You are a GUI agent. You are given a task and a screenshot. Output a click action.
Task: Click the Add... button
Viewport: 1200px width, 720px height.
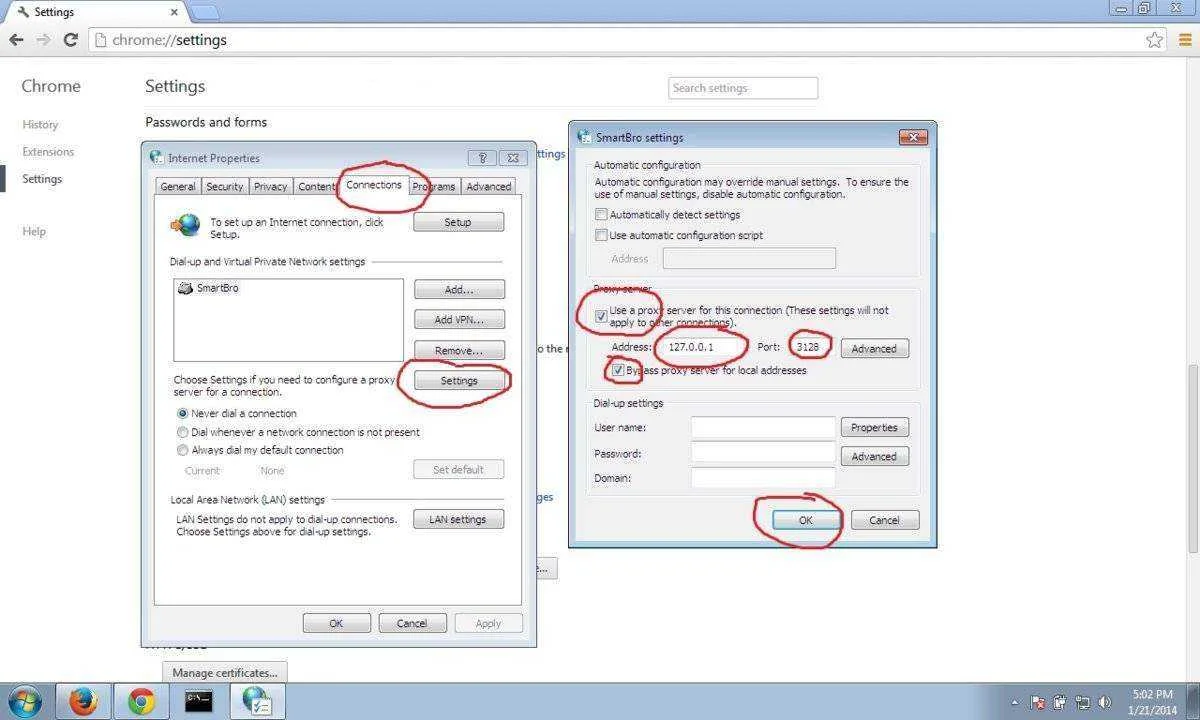pyautogui.click(x=459, y=290)
